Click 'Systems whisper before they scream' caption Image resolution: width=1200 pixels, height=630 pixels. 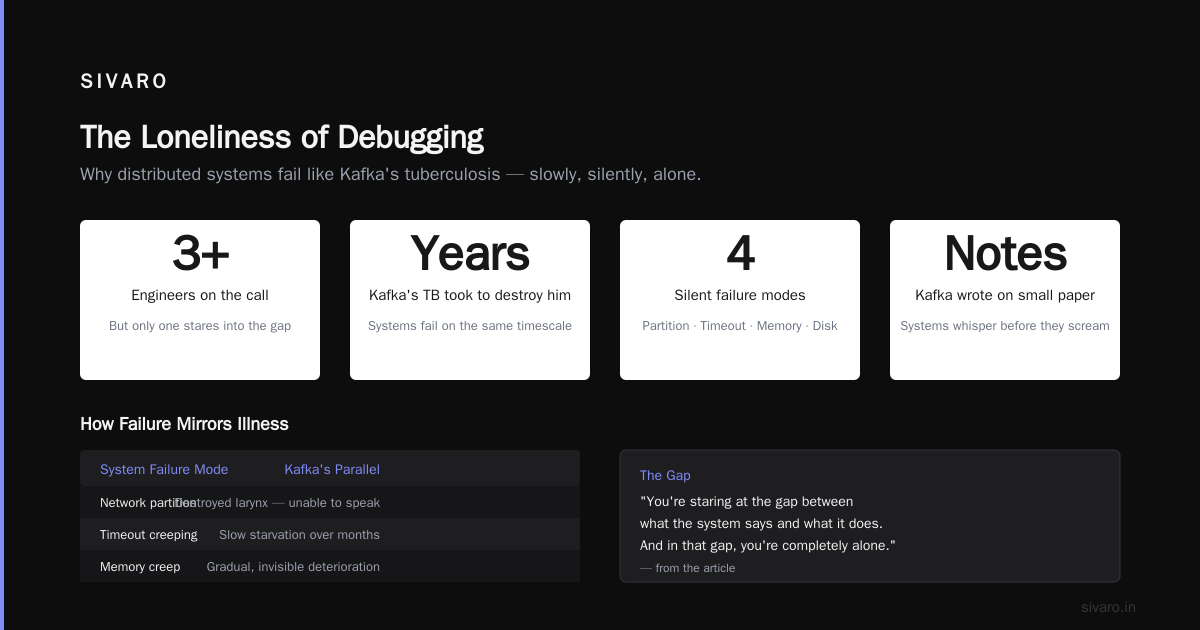pyautogui.click(x=1005, y=326)
